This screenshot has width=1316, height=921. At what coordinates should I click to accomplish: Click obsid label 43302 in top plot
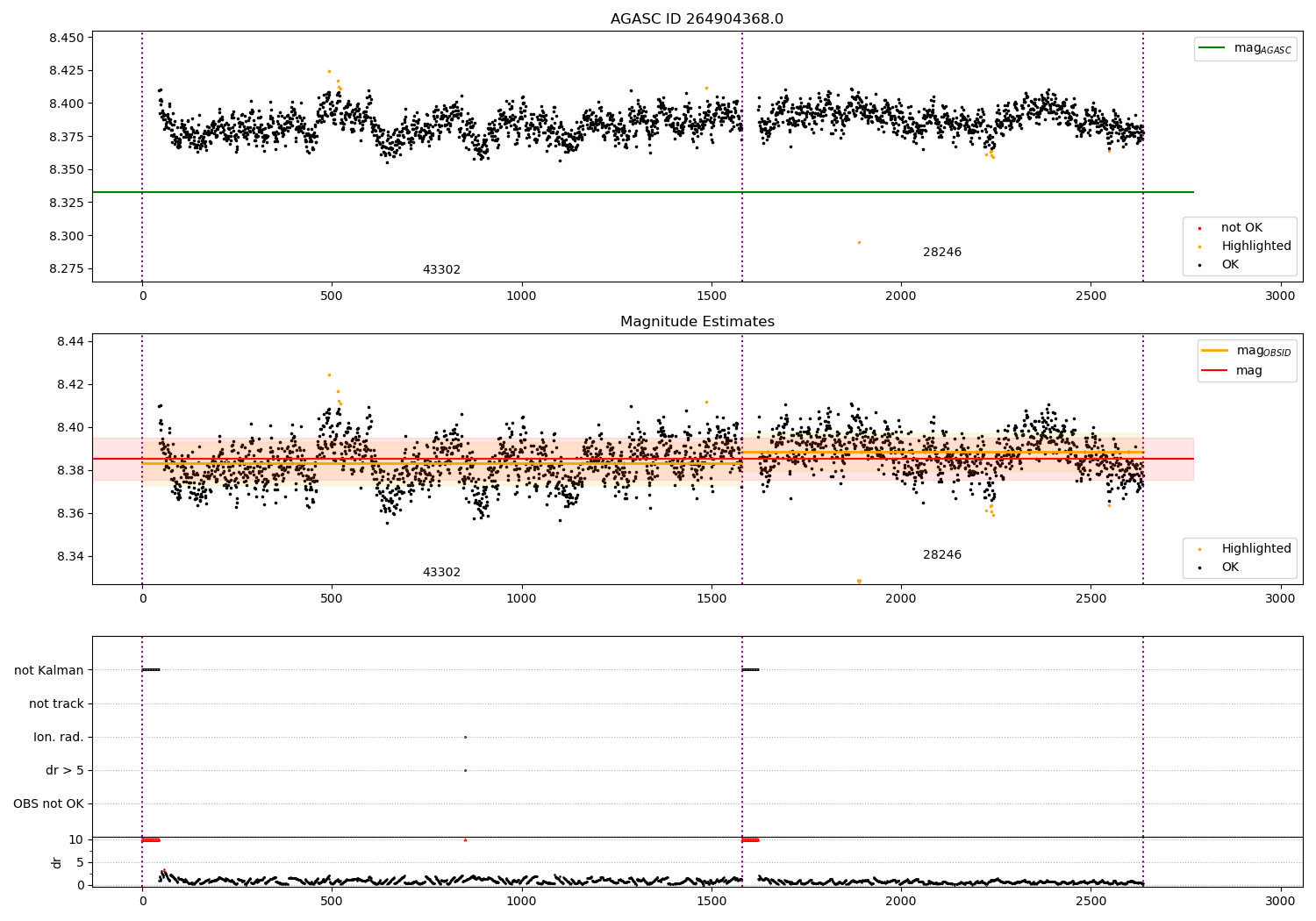click(441, 270)
